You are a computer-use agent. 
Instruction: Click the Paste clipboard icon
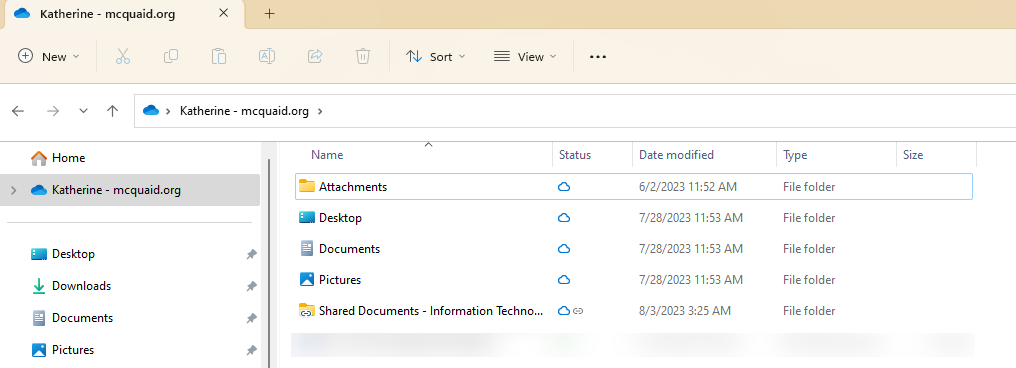pos(219,56)
